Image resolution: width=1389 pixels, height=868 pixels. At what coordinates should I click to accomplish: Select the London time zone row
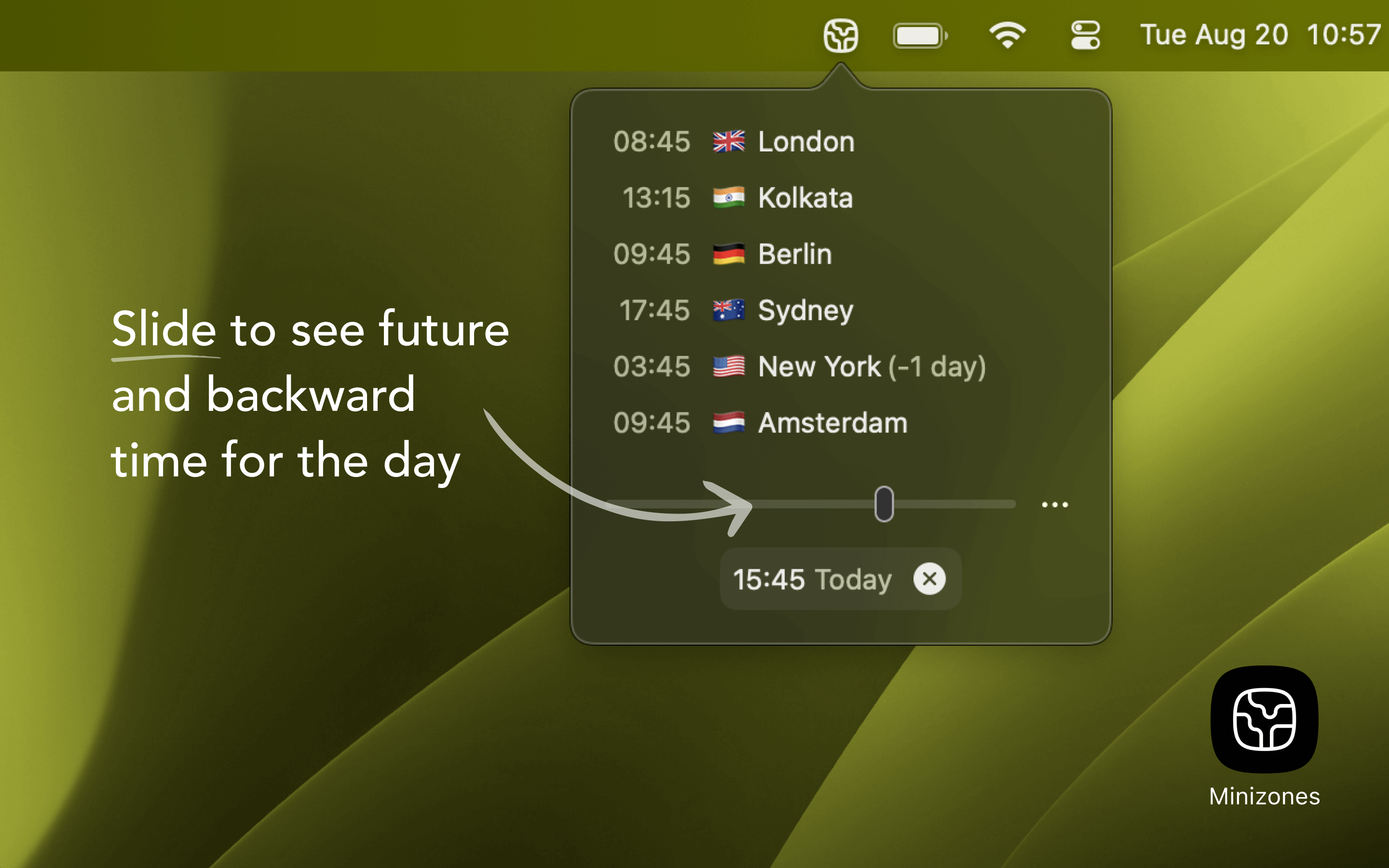pyautogui.click(x=806, y=141)
